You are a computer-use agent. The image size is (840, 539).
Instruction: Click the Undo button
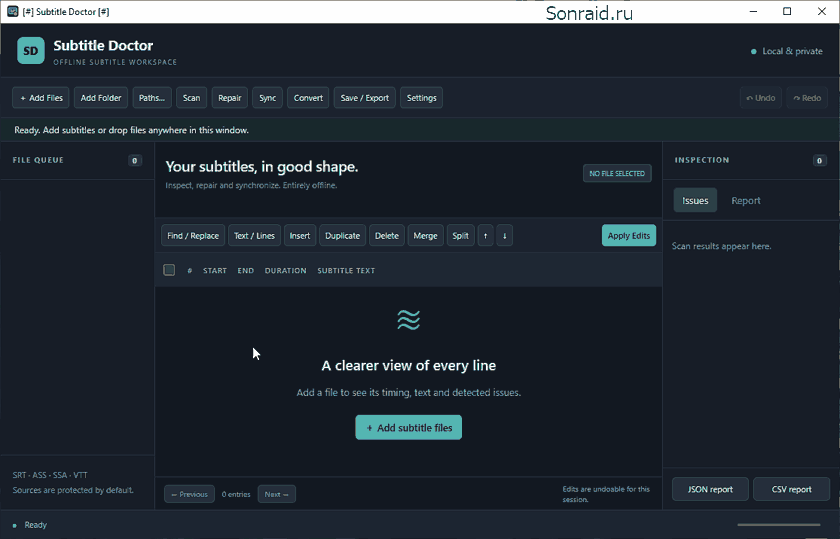pyautogui.click(x=761, y=98)
